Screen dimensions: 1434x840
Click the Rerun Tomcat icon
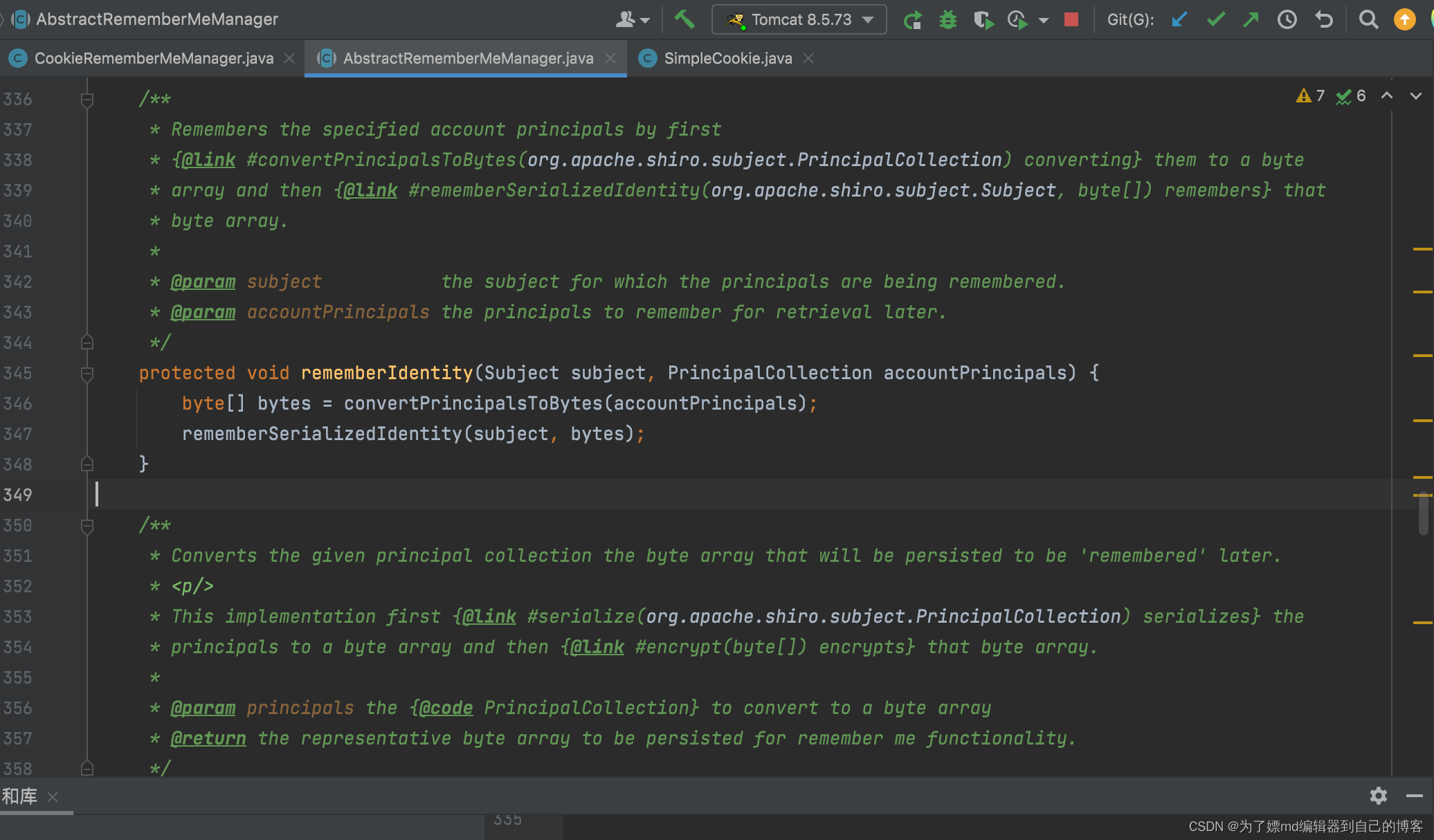(x=913, y=19)
